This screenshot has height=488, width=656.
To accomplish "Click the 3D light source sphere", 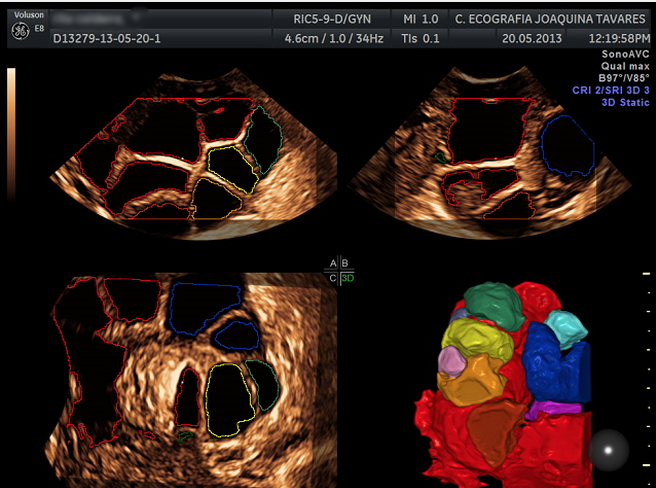I will [607, 449].
